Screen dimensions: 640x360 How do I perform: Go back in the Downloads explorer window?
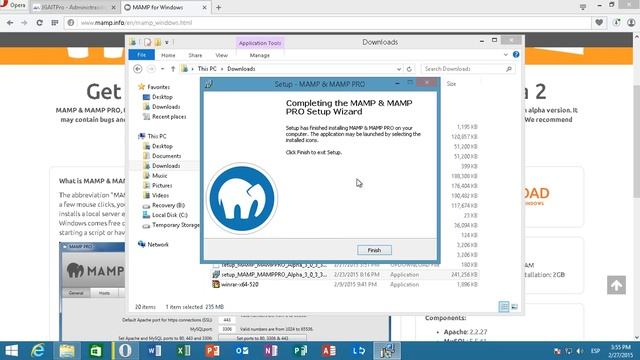(138, 69)
